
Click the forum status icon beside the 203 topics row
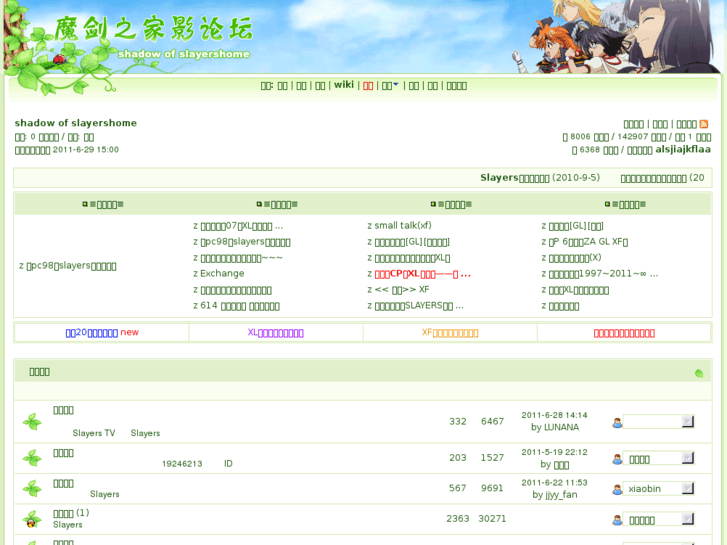pos(32,458)
